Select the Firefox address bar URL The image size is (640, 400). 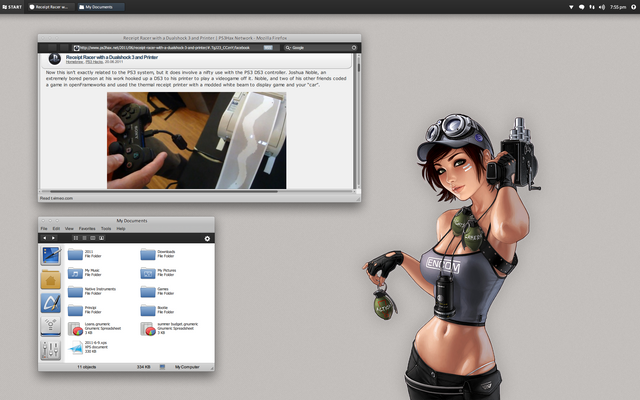pyautogui.click(x=165, y=48)
